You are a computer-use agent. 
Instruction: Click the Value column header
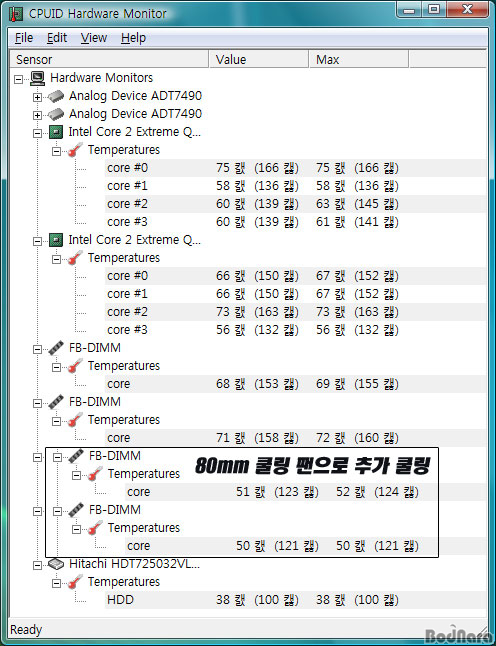(258, 59)
